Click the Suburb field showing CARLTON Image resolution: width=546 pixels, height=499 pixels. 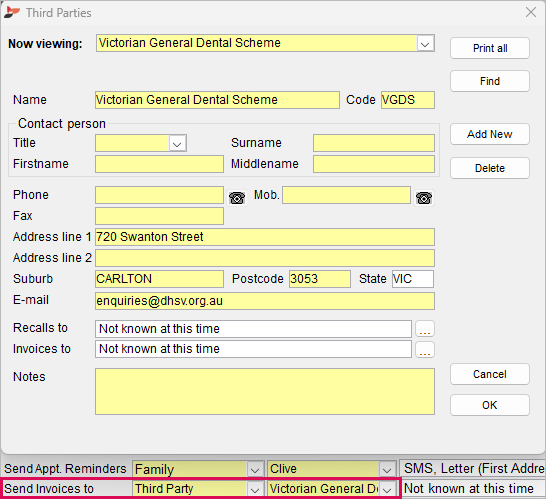[159, 279]
